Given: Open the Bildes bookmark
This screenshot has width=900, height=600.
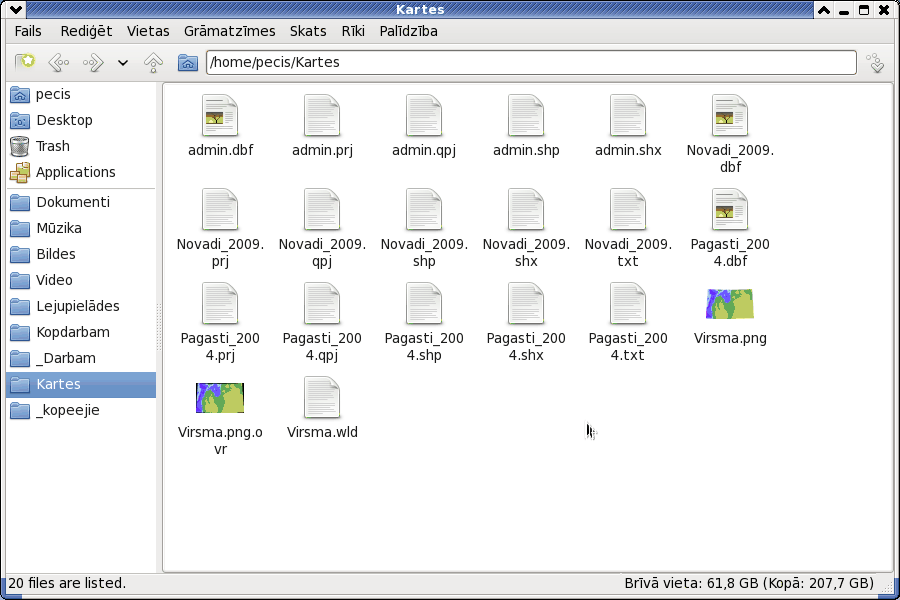Looking at the screenshot, I should click(81, 254).
